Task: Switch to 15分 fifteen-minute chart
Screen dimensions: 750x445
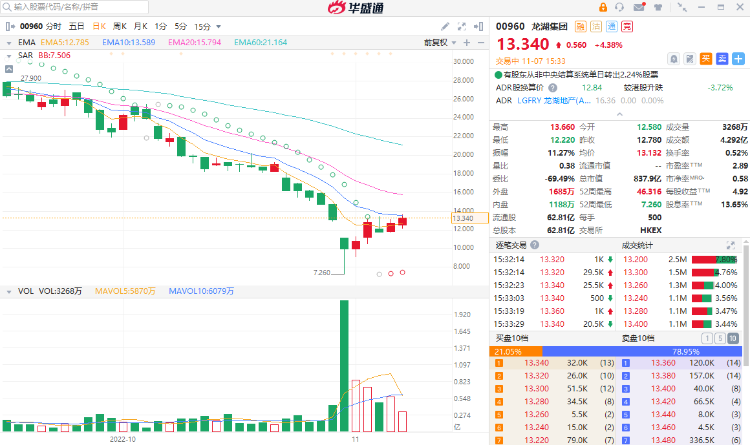Action: click(202, 26)
